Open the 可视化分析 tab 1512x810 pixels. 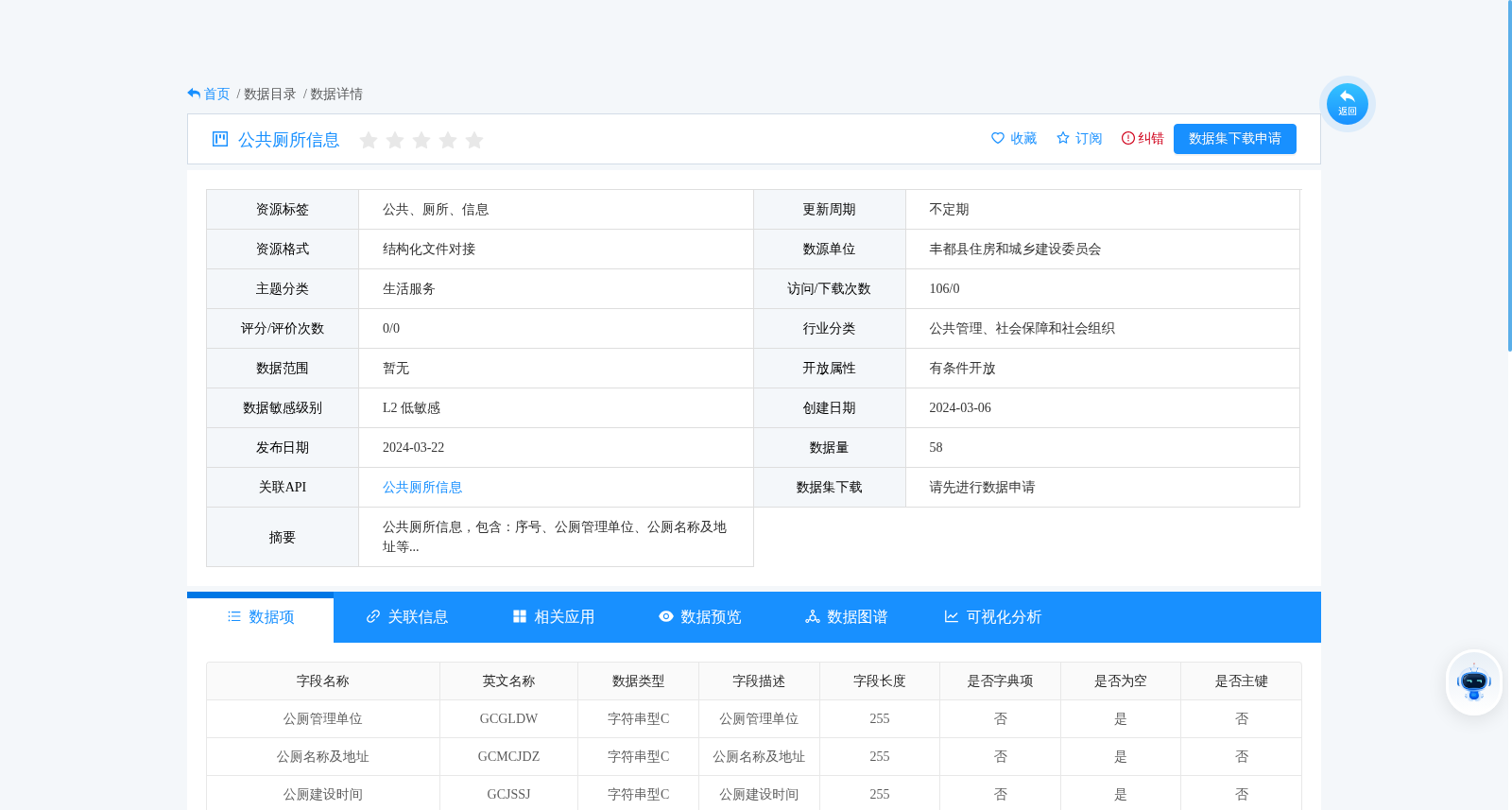[993, 617]
